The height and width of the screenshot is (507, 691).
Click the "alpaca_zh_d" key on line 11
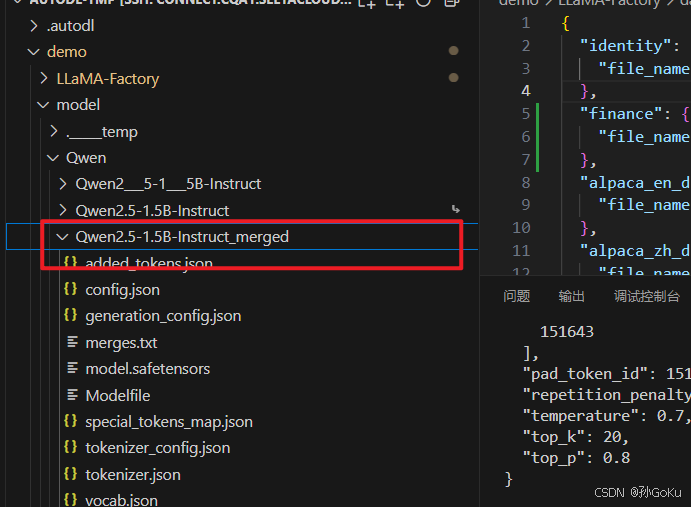pos(635,251)
